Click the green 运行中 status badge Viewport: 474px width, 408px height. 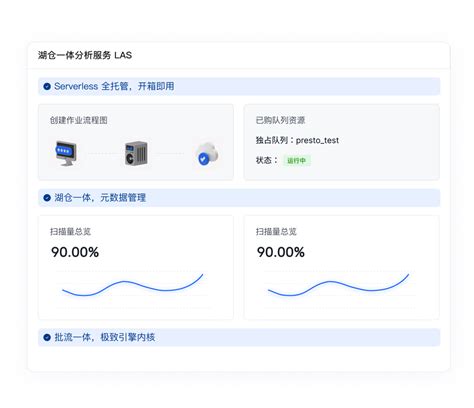pos(297,161)
